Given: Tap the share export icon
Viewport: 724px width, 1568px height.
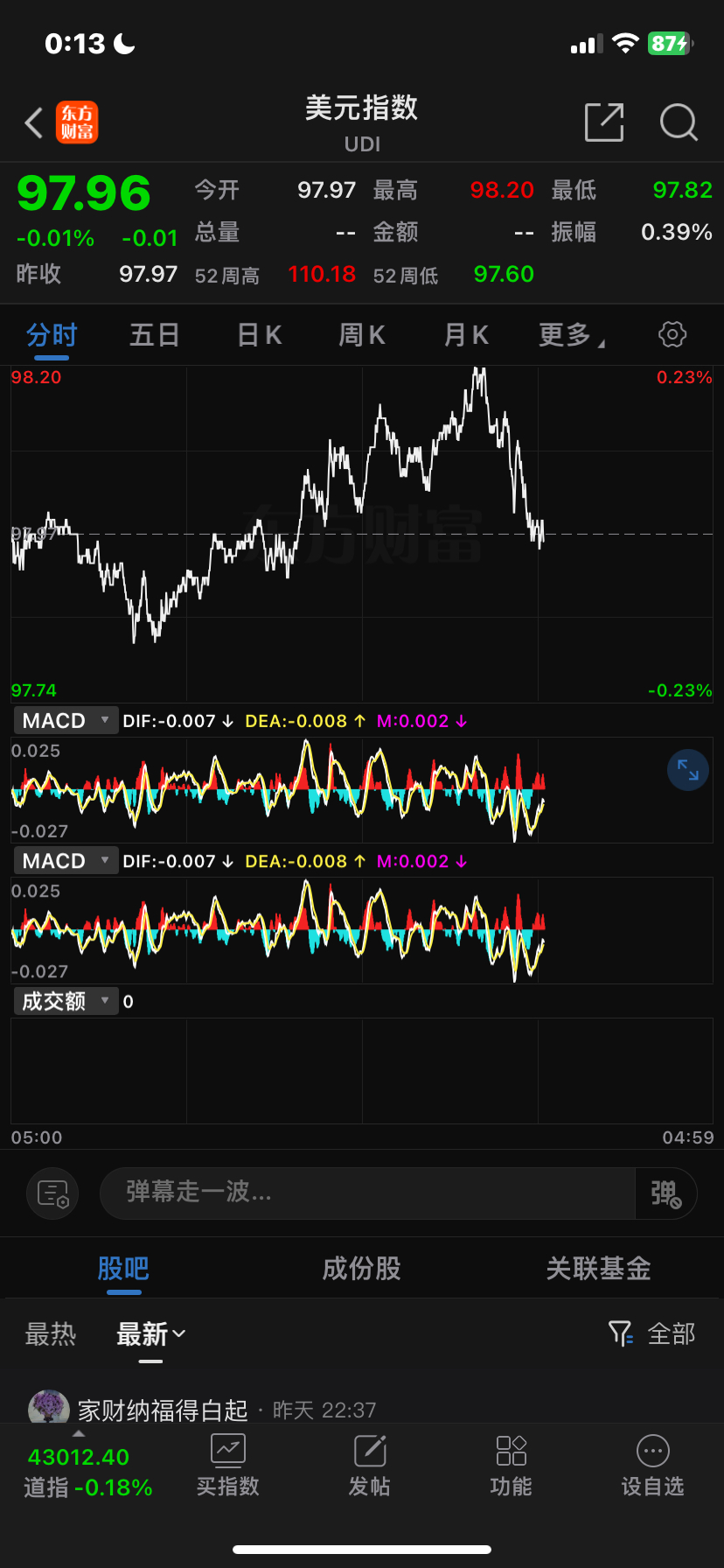Looking at the screenshot, I should tap(604, 122).
